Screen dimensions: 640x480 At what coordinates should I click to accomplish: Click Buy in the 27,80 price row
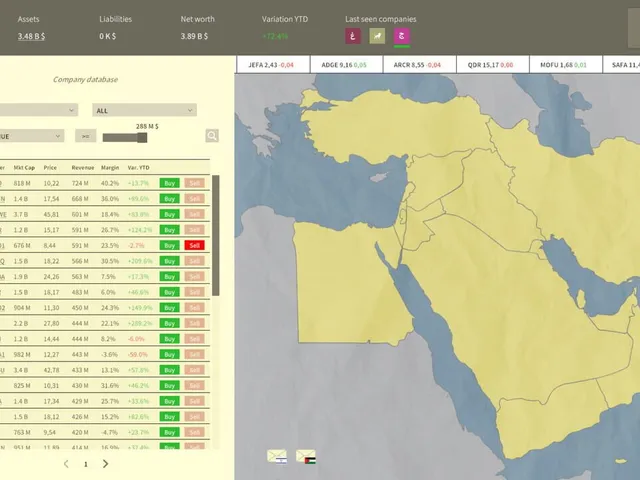[169, 323]
